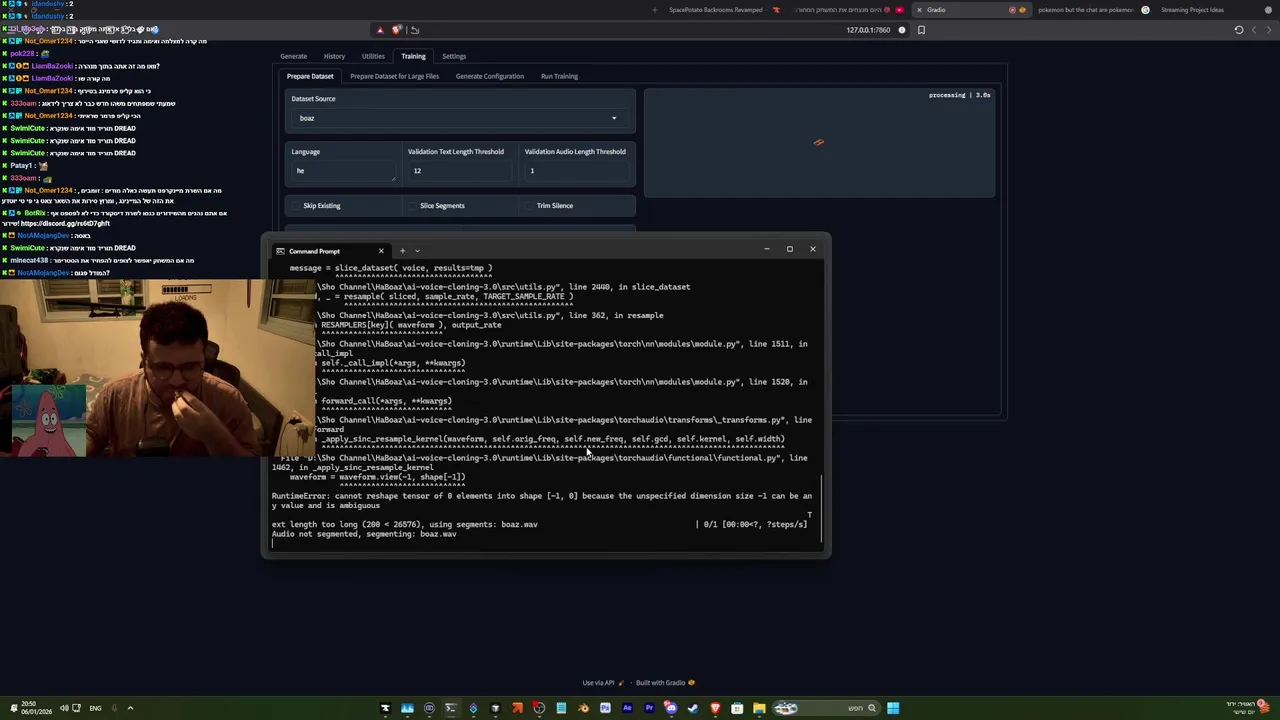Open ENG language switcher in tray

tap(96, 708)
